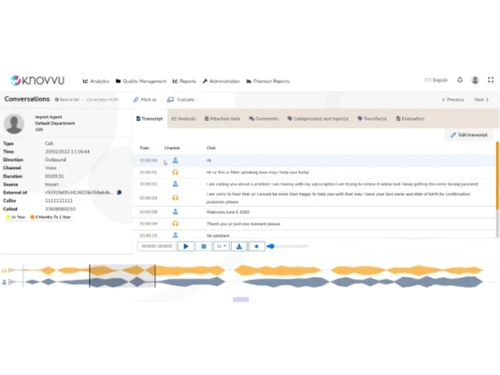Open the Premium Reports menu

pos(268,81)
